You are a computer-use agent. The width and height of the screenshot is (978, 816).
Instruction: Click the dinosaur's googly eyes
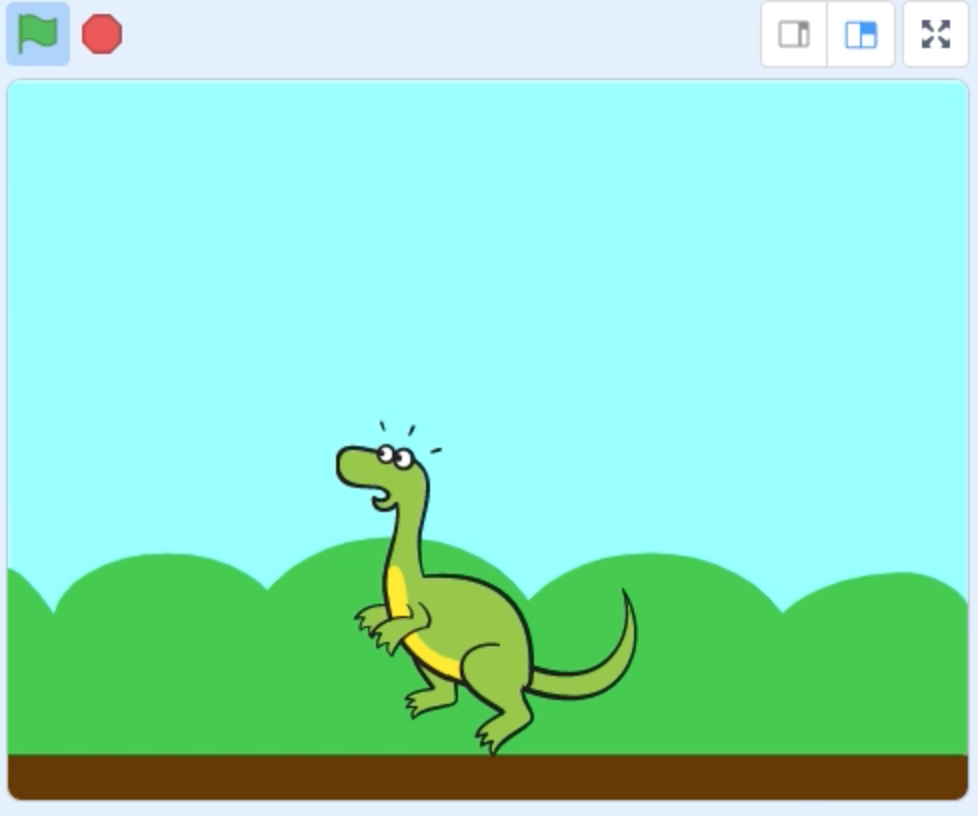tap(394, 456)
